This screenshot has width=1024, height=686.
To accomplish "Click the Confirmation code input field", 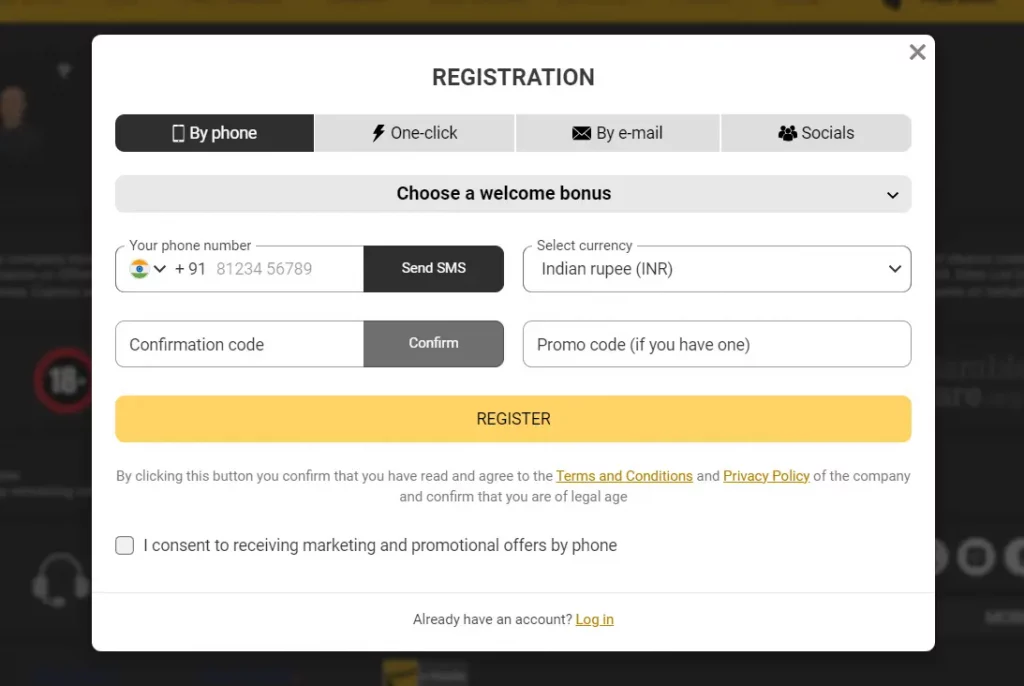I will click(239, 344).
